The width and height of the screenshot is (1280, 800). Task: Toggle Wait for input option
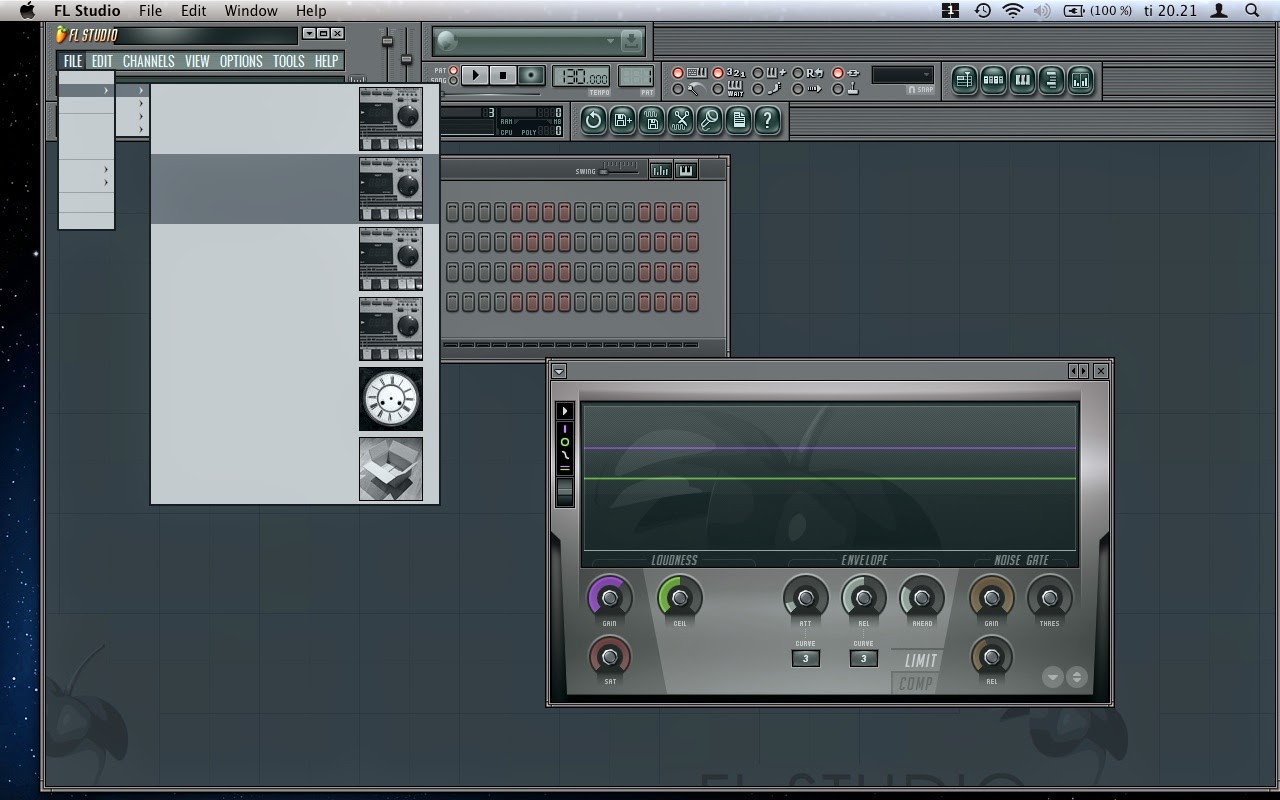(x=729, y=89)
